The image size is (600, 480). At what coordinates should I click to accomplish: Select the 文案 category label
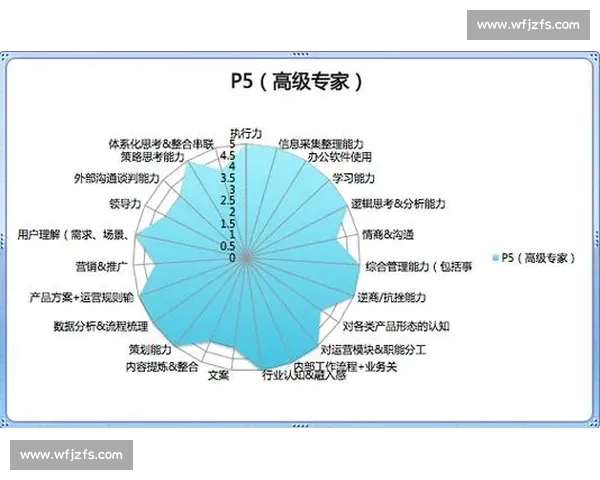218,376
